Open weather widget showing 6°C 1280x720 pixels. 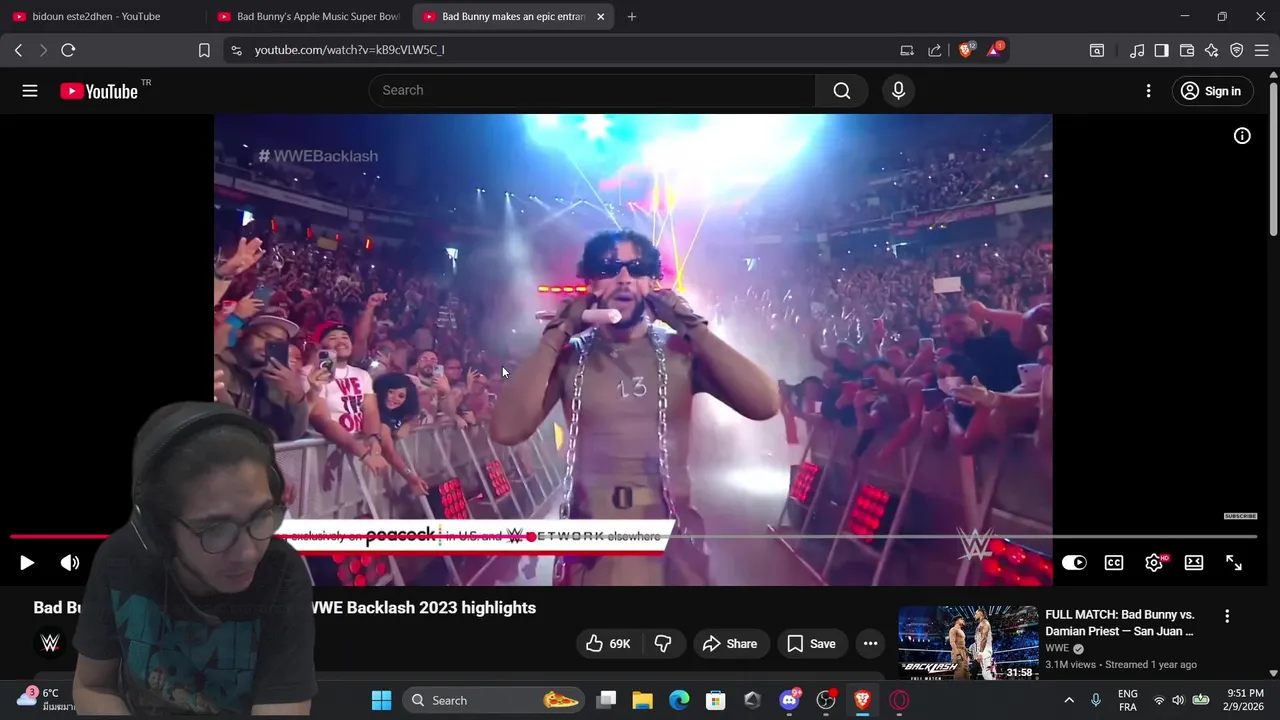(44, 699)
